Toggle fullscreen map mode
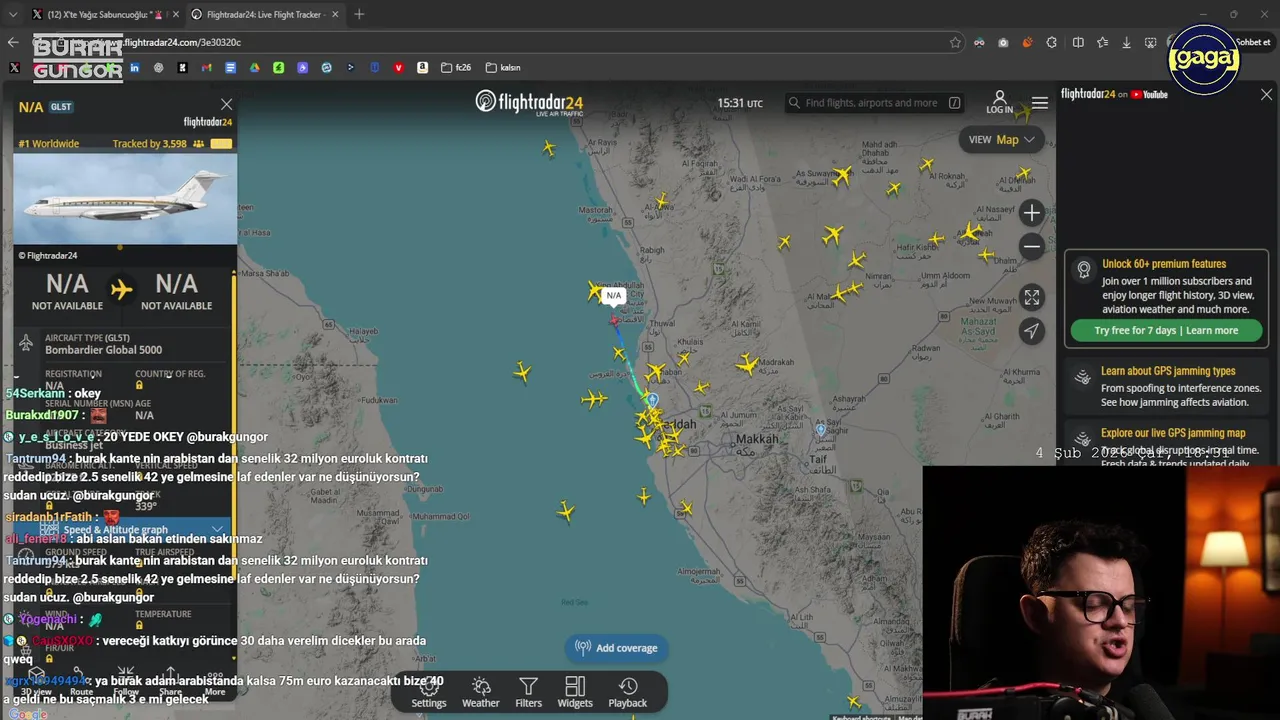The width and height of the screenshot is (1280, 720). click(x=1032, y=297)
